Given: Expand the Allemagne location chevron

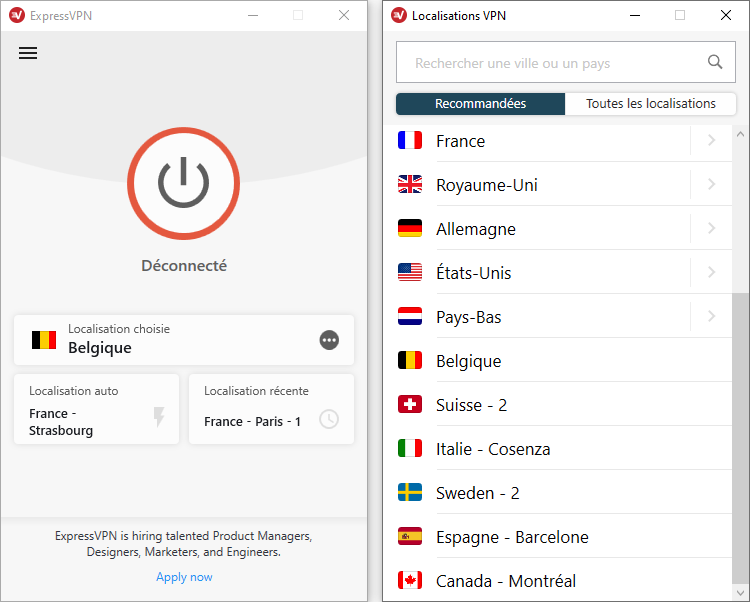Looking at the screenshot, I should (x=711, y=228).
